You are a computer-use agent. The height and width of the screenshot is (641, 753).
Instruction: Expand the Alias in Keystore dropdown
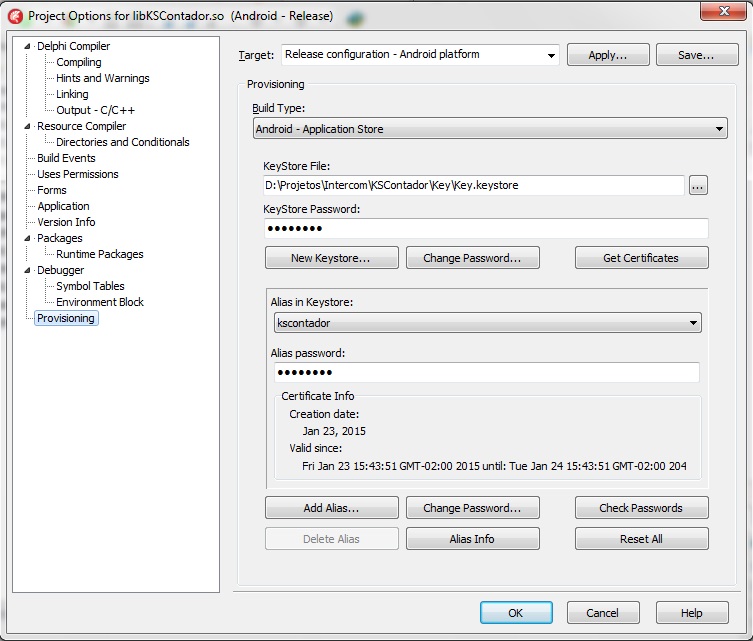click(693, 323)
